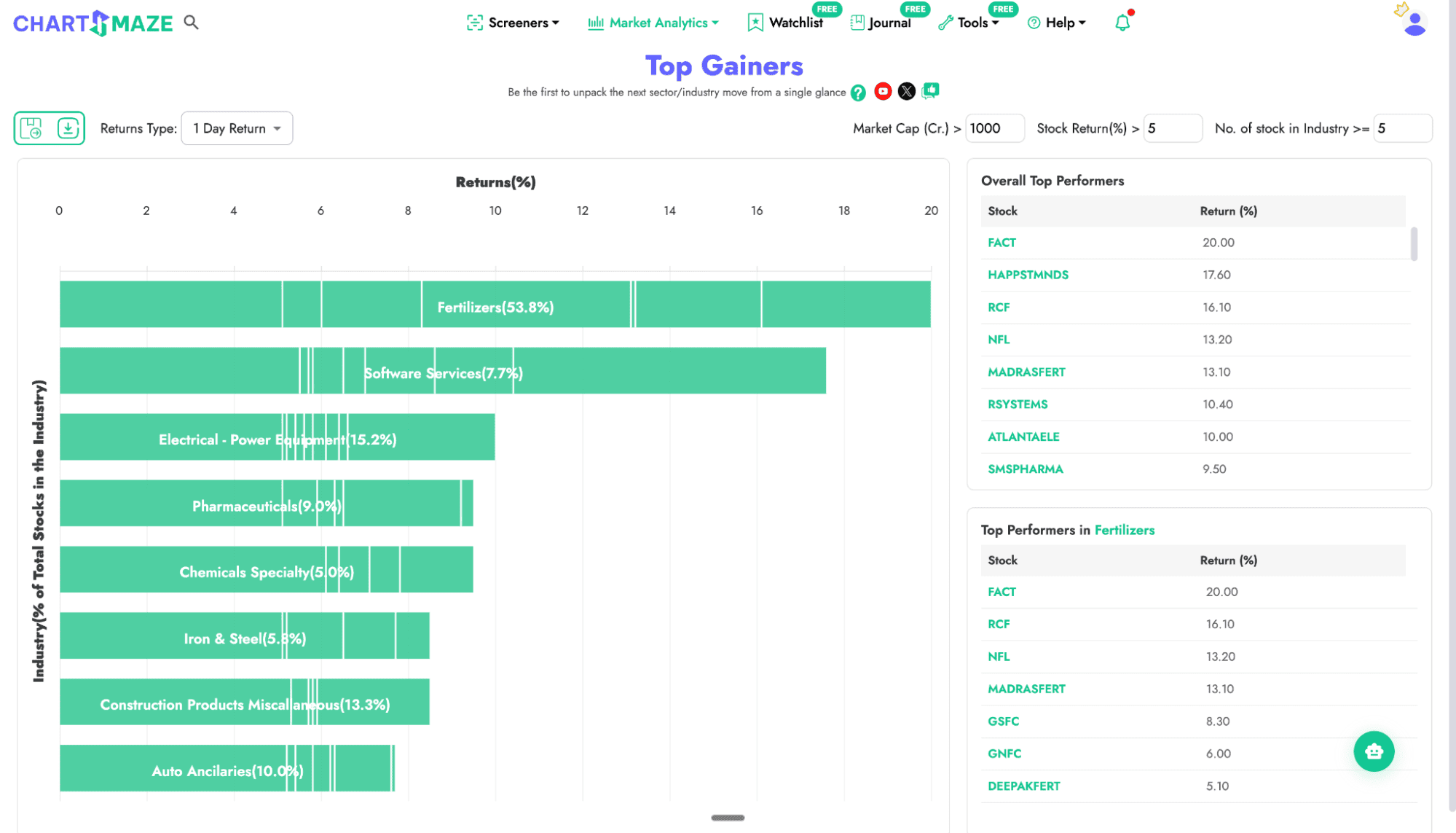Open the GNFC stock link
The image size is (1456, 833).
click(x=1004, y=754)
